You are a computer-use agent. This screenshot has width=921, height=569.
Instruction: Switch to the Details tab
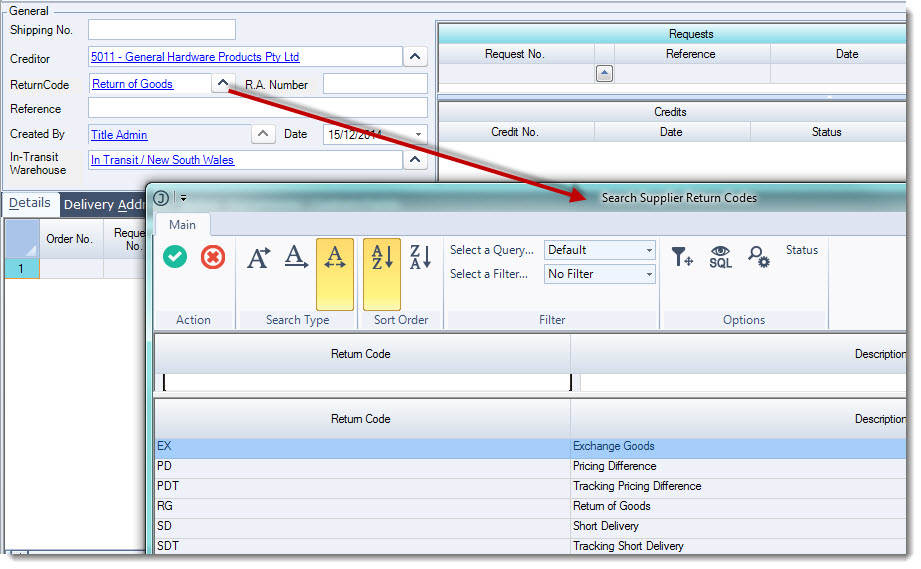[30, 203]
